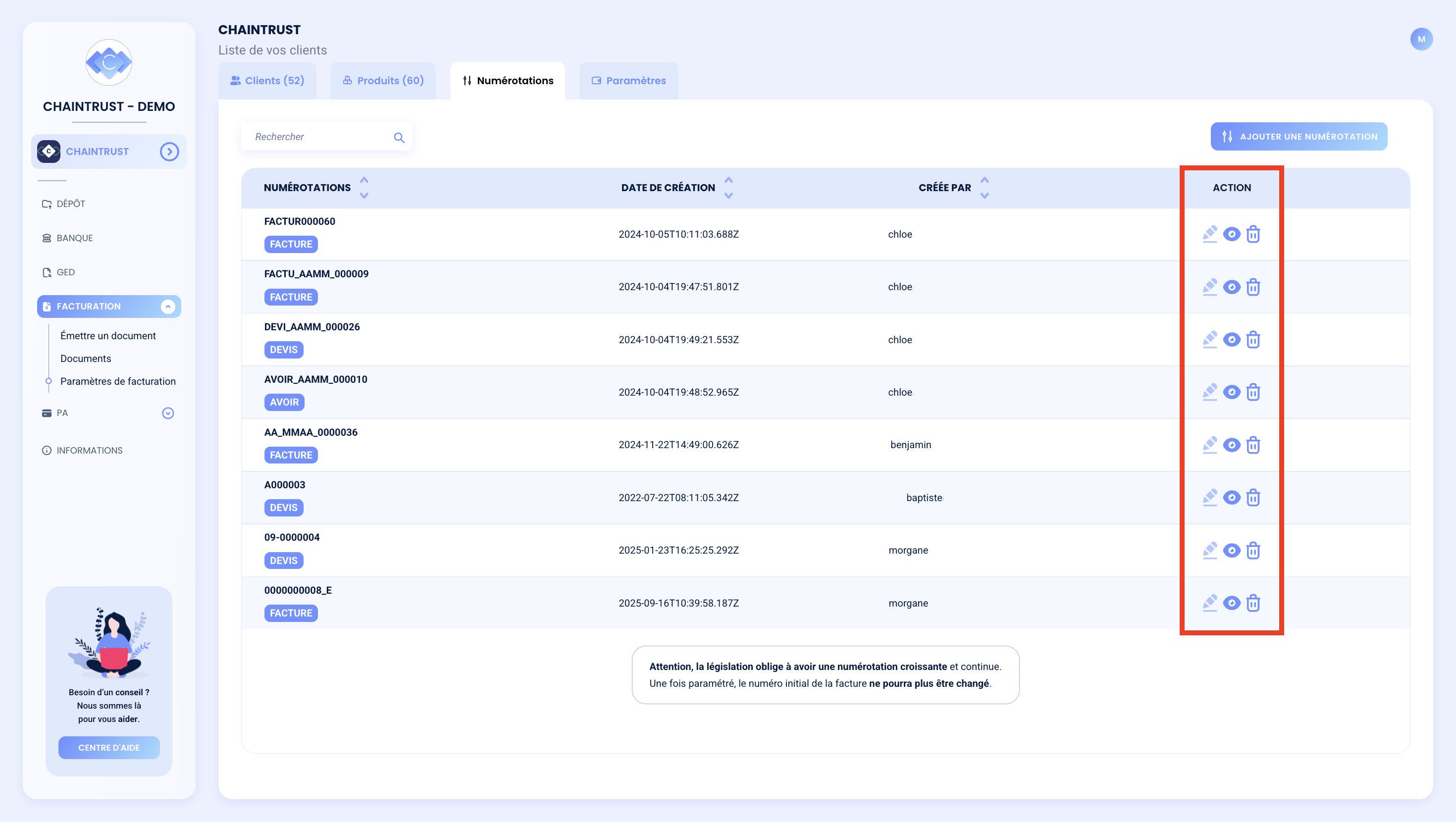View the DEVI_AAMM_000026 numbering using eye icon
This screenshot has width=1456, height=822.
[1232, 340]
